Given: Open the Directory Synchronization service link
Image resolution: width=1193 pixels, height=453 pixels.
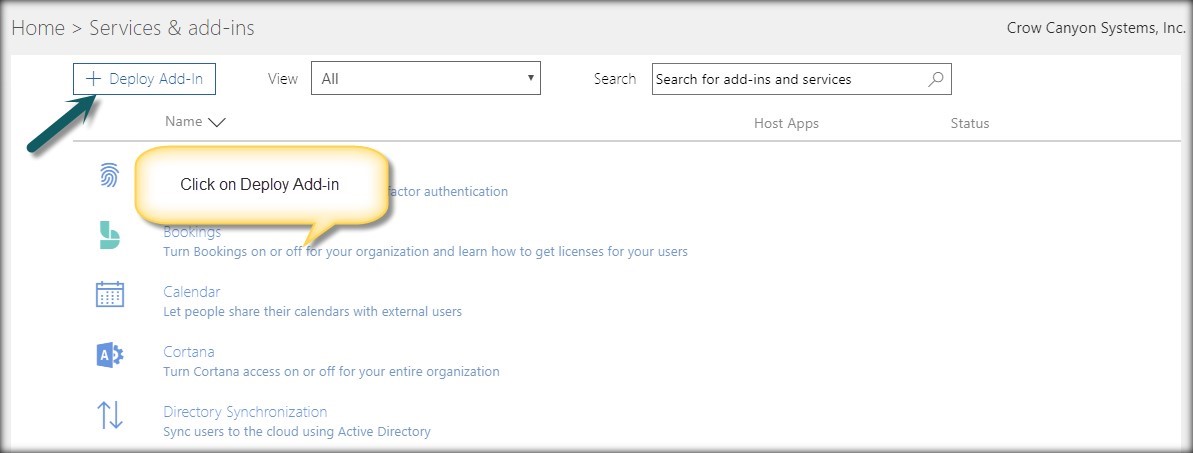Looking at the screenshot, I should (245, 412).
